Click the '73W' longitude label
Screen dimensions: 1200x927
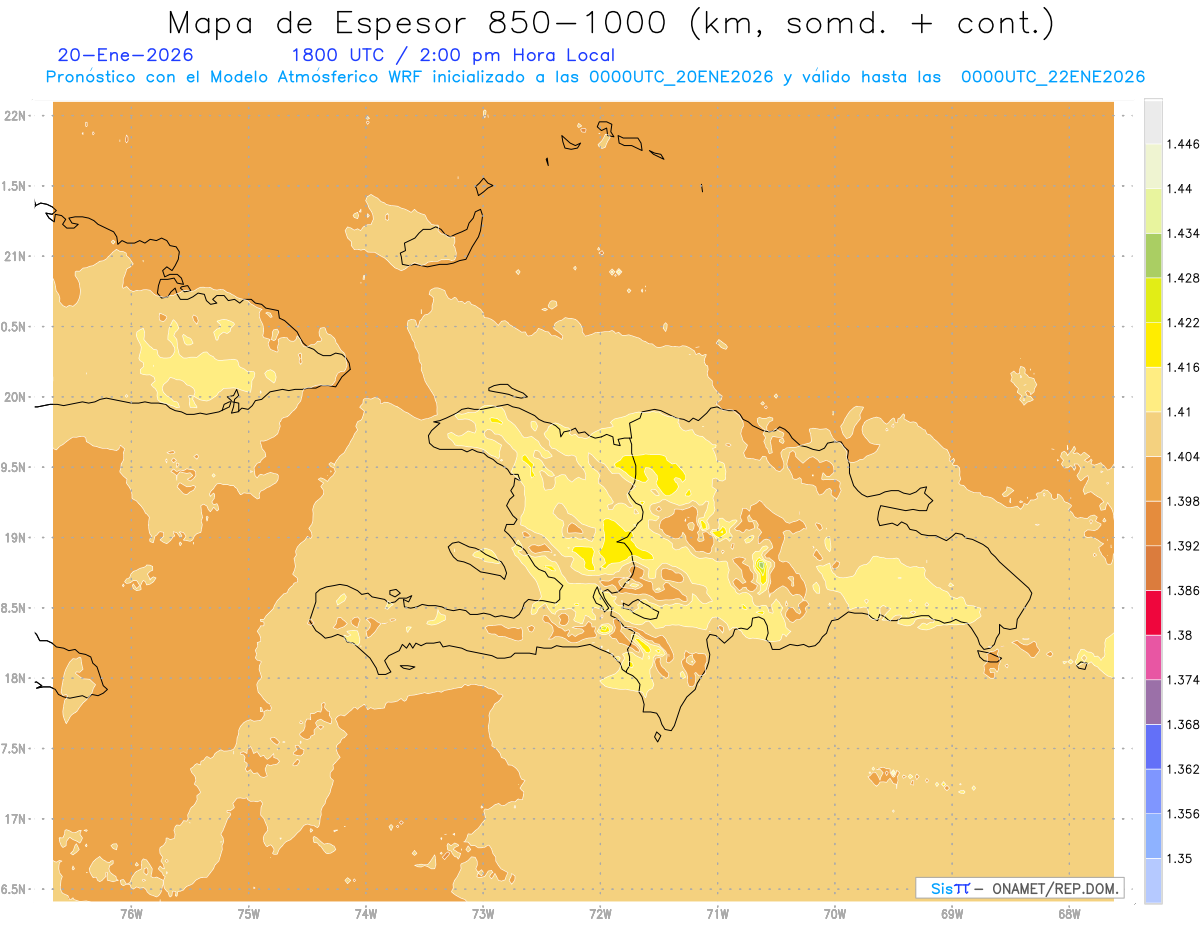coord(483,913)
